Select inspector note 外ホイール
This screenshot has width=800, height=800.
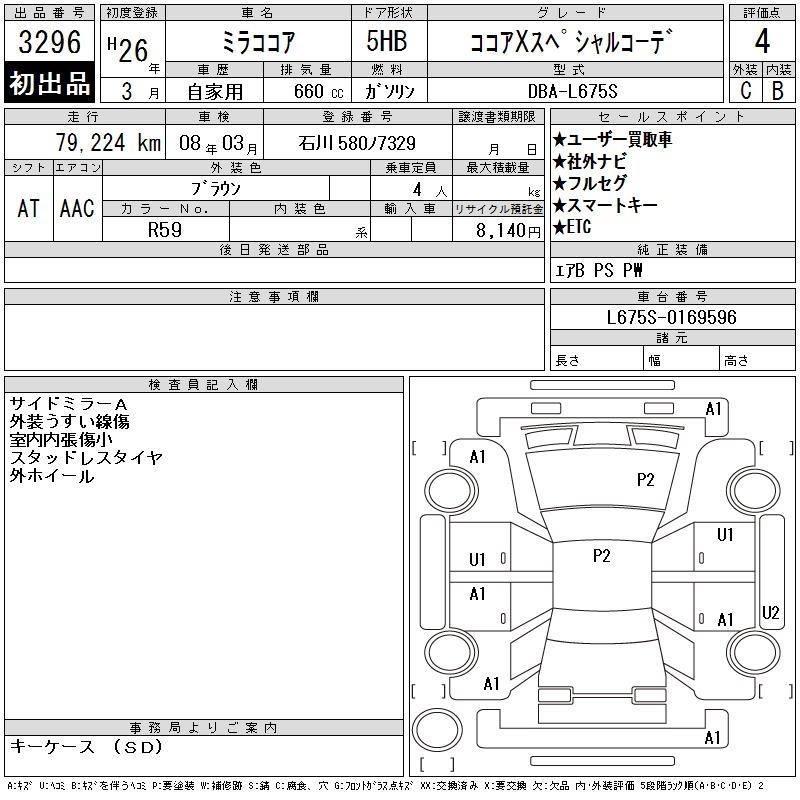click(52, 476)
